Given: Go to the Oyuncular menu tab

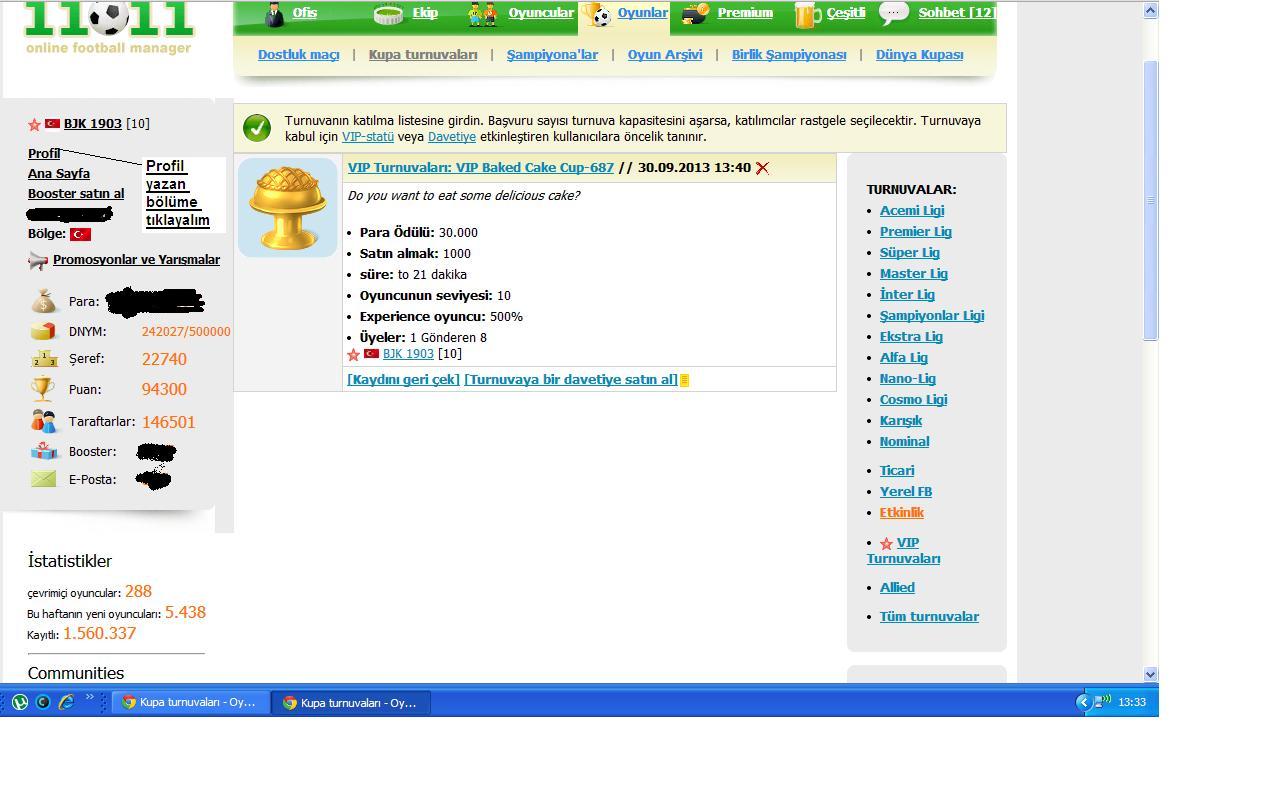Looking at the screenshot, I should [x=540, y=13].
